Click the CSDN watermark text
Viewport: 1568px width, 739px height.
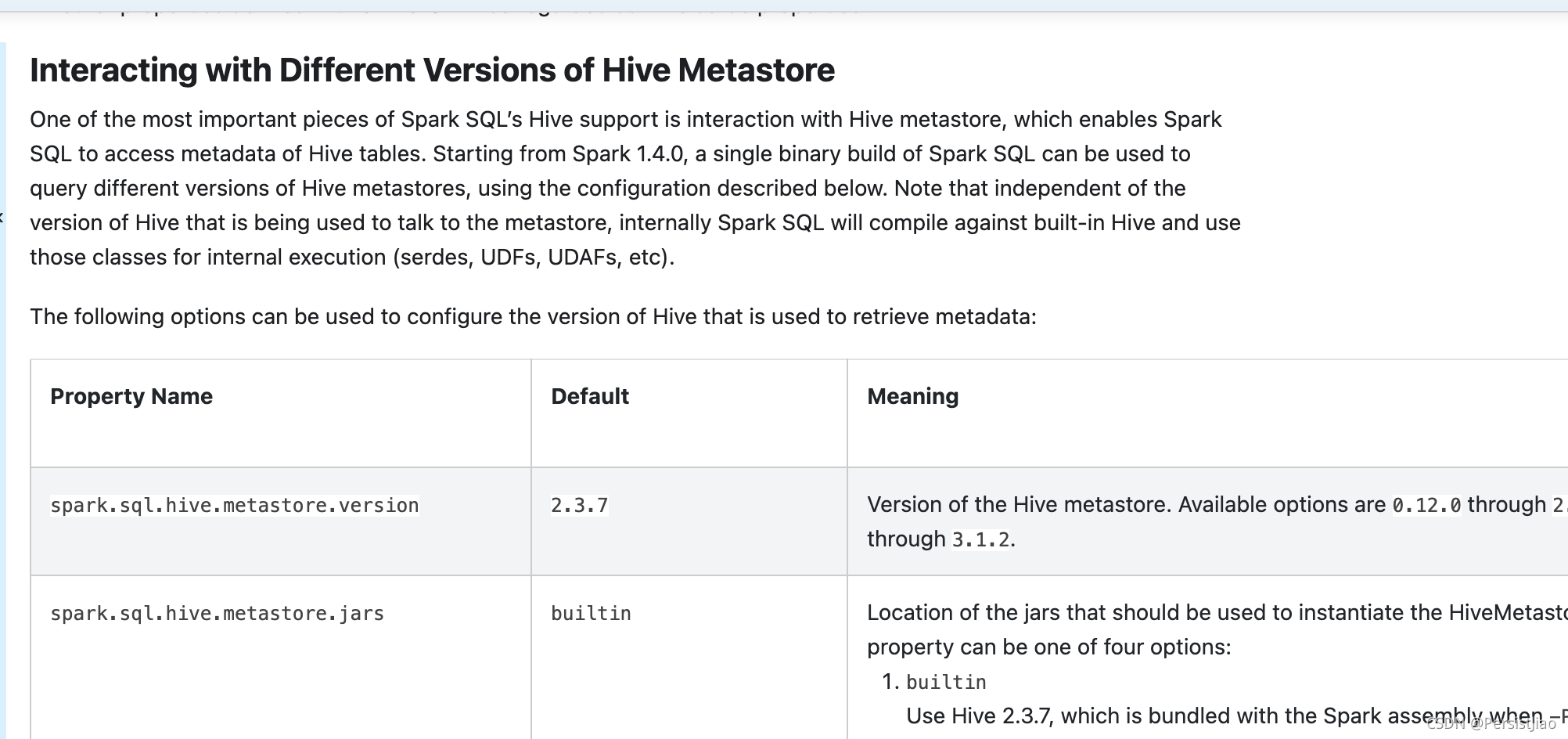click(x=1491, y=724)
